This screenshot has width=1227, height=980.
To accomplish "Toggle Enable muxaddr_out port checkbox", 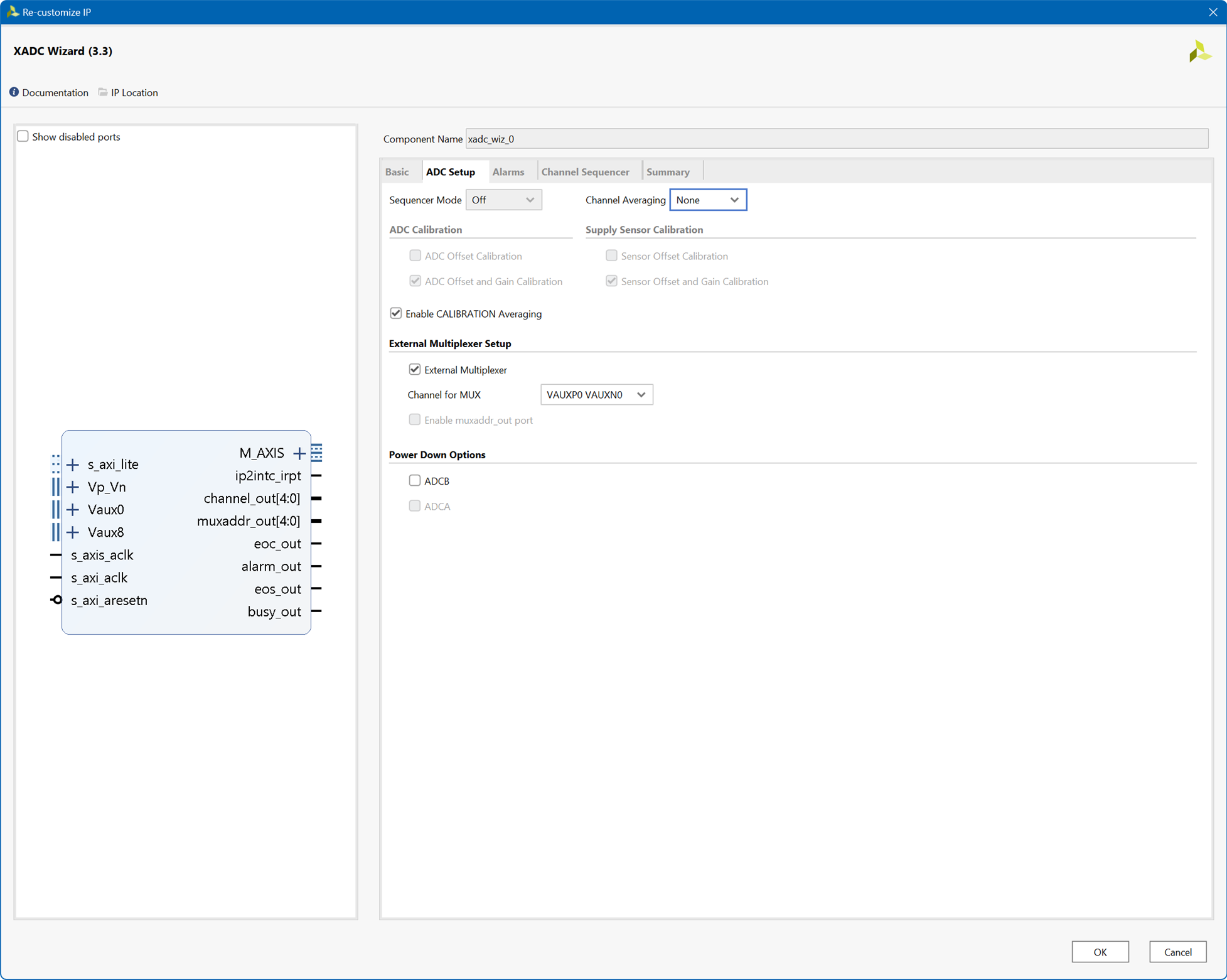I will [415, 419].
